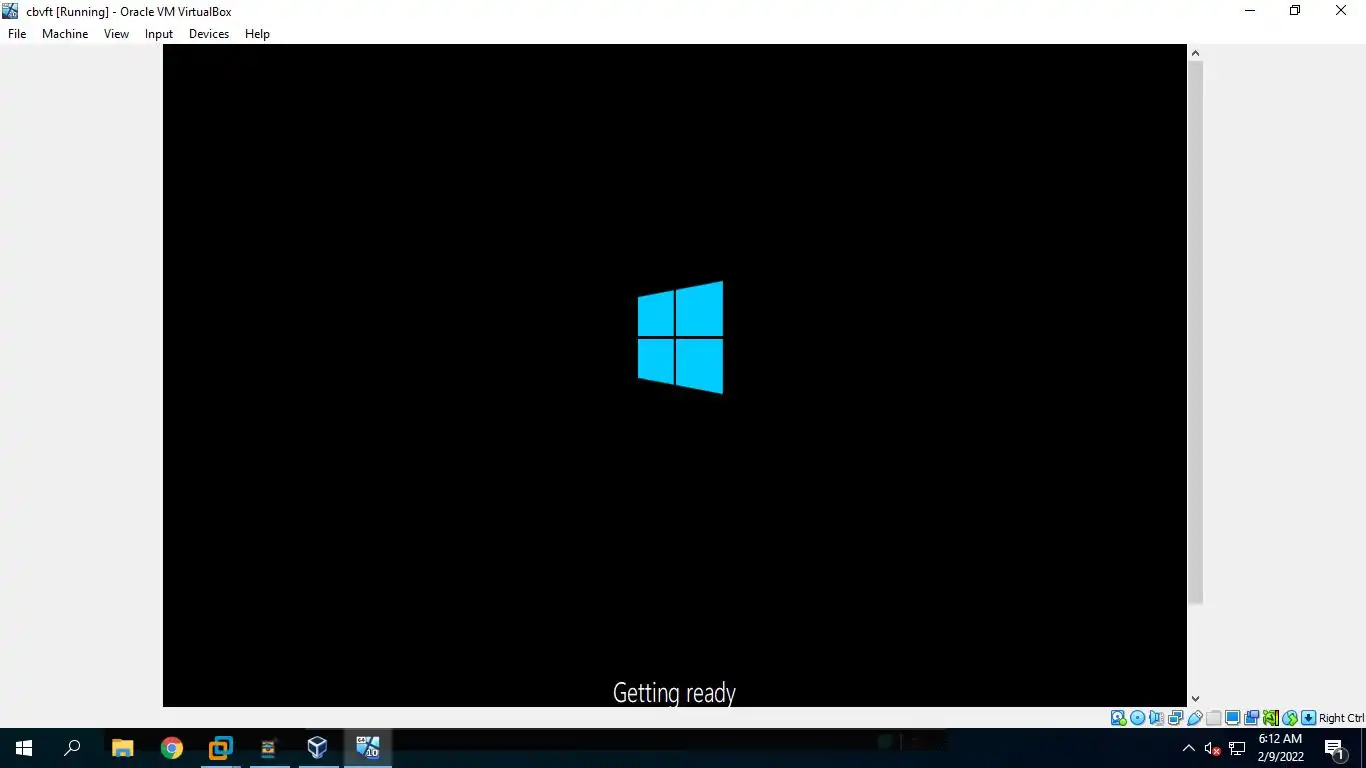Click the green CPU virtualization status icon
Viewport: 1366px width, 768px height.
[1271, 718]
